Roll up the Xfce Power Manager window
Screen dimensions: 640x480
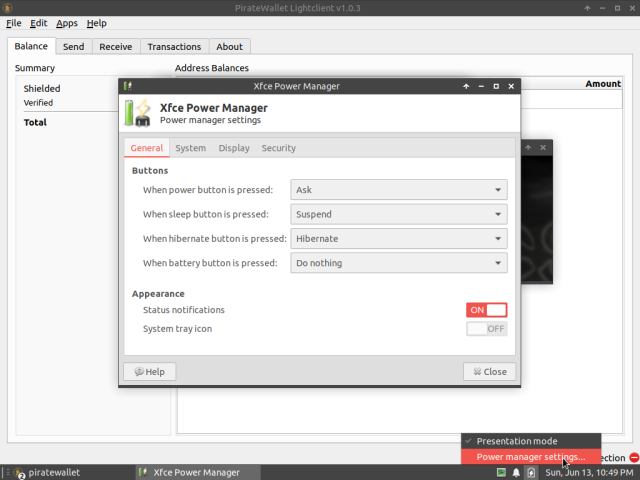pyautogui.click(x=466, y=86)
